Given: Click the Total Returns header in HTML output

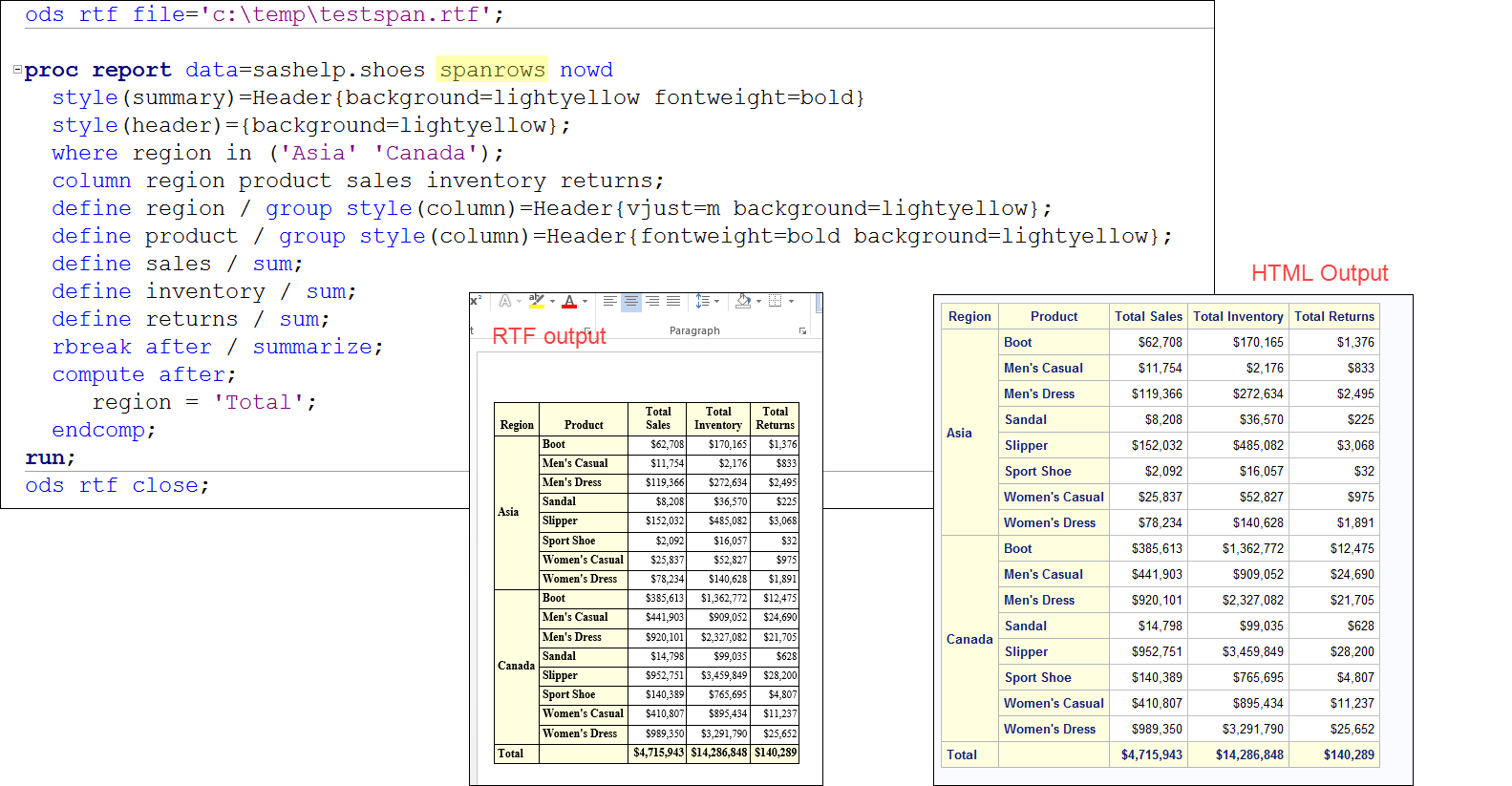Looking at the screenshot, I should click(1334, 316).
